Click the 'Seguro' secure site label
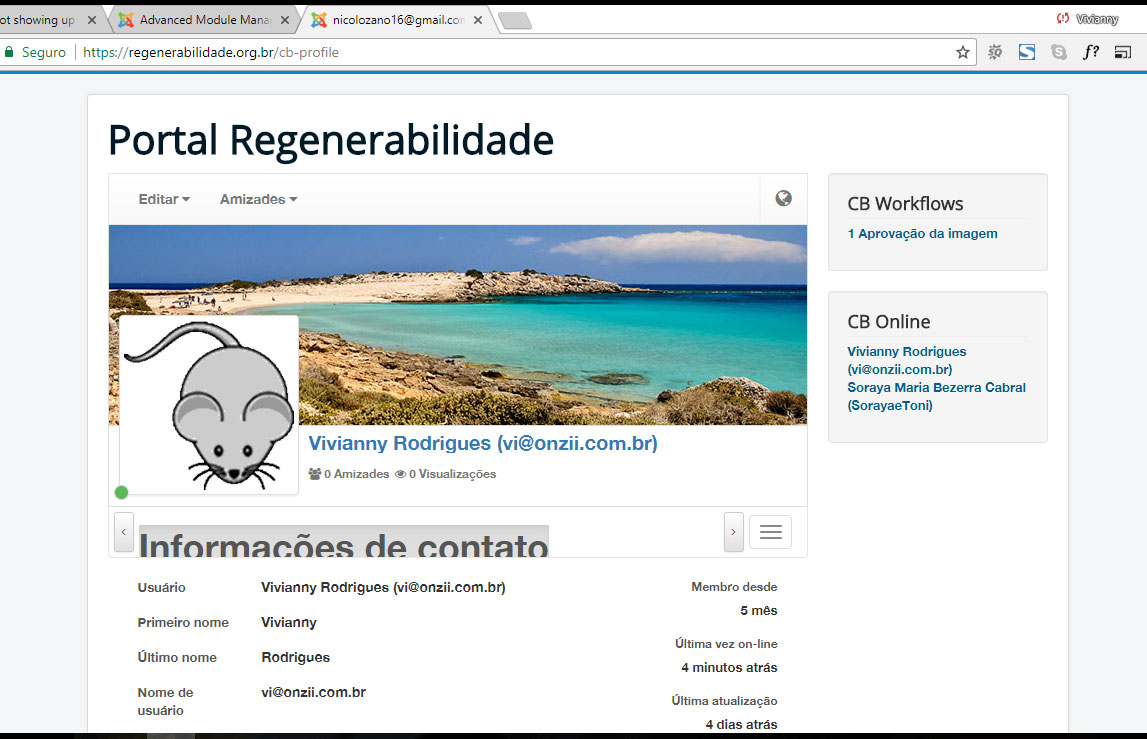This screenshot has height=739, width=1147. click(x=44, y=52)
